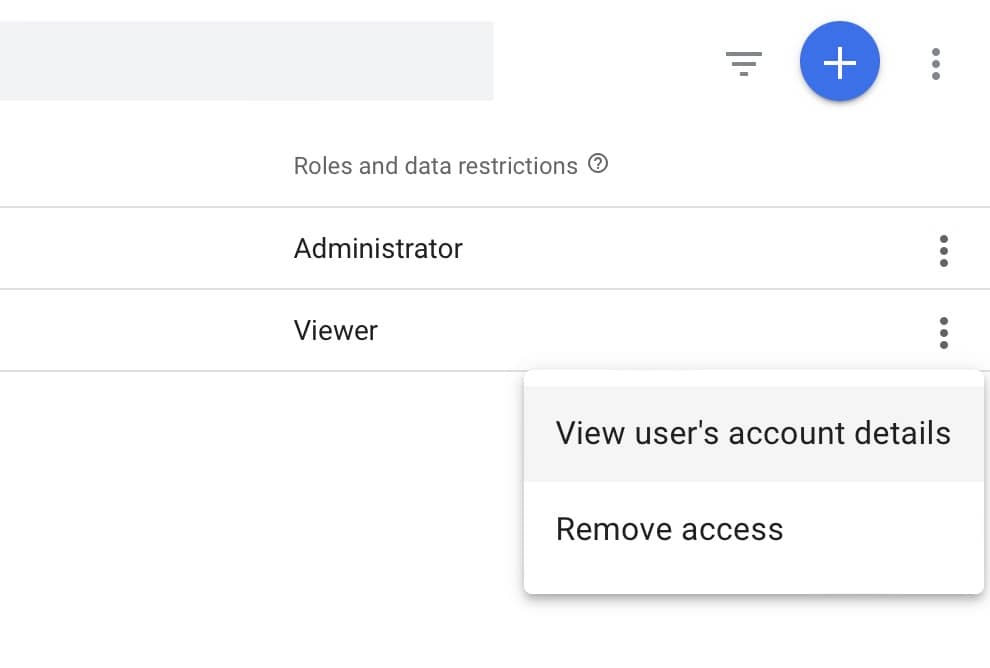Open the account-level more options dropdown
Image resolution: width=990 pixels, height=668 pixels.
click(936, 63)
